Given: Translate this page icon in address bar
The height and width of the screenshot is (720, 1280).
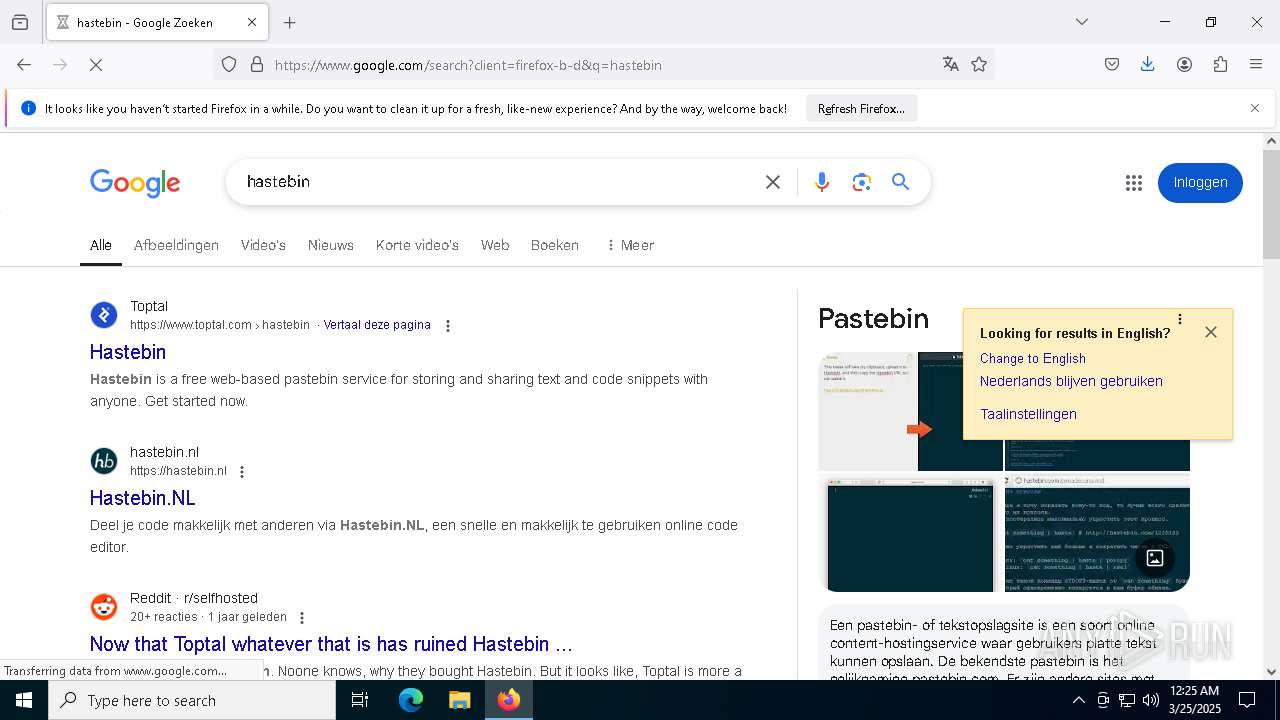Looking at the screenshot, I should coord(951,65).
